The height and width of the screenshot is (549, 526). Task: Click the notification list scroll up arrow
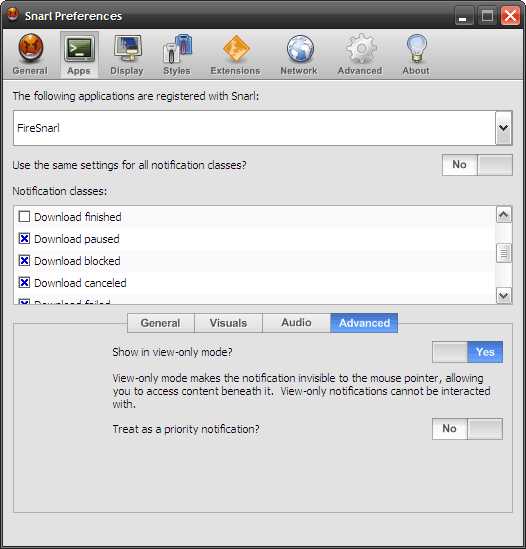click(x=504, y=215)
